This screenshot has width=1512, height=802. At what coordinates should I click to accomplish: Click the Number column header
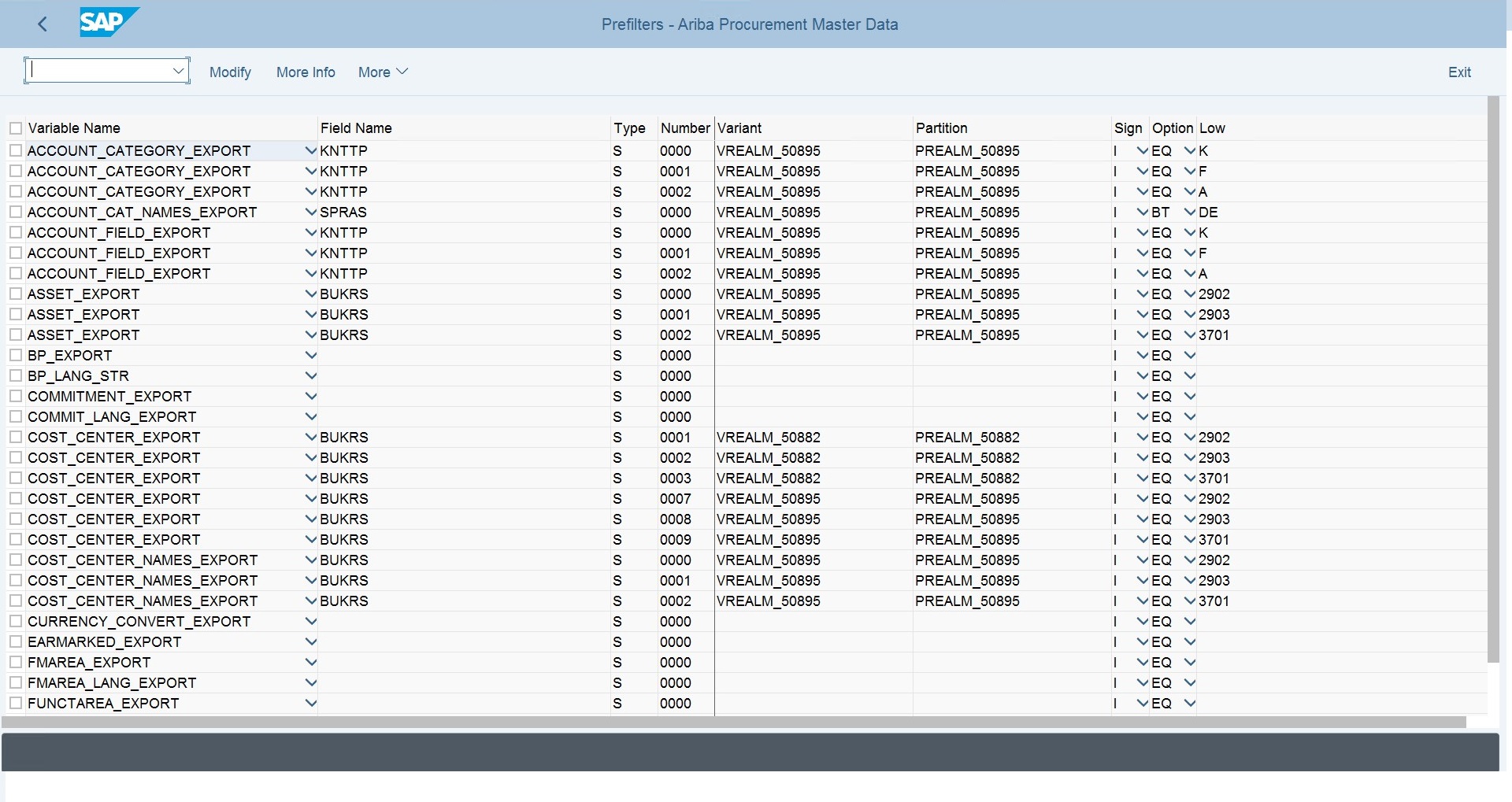(x=685, y=128)
